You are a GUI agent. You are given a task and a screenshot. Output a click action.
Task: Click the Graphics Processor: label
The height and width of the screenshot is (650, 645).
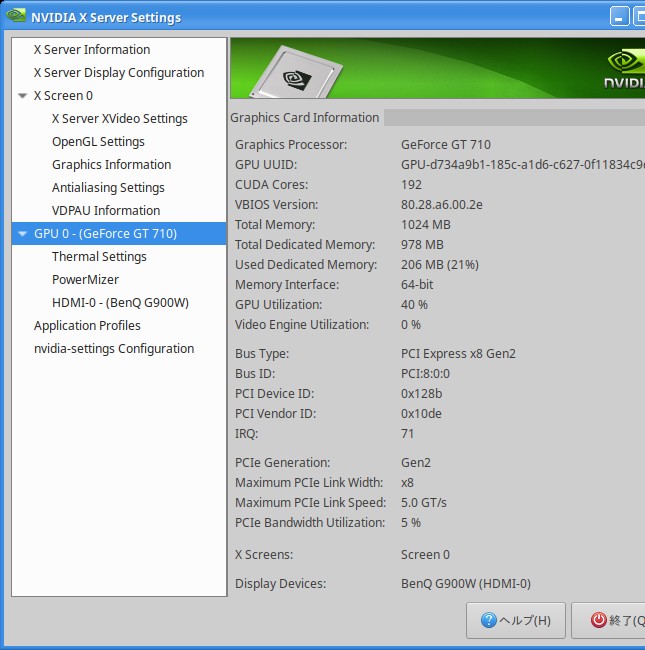(291, 145)
